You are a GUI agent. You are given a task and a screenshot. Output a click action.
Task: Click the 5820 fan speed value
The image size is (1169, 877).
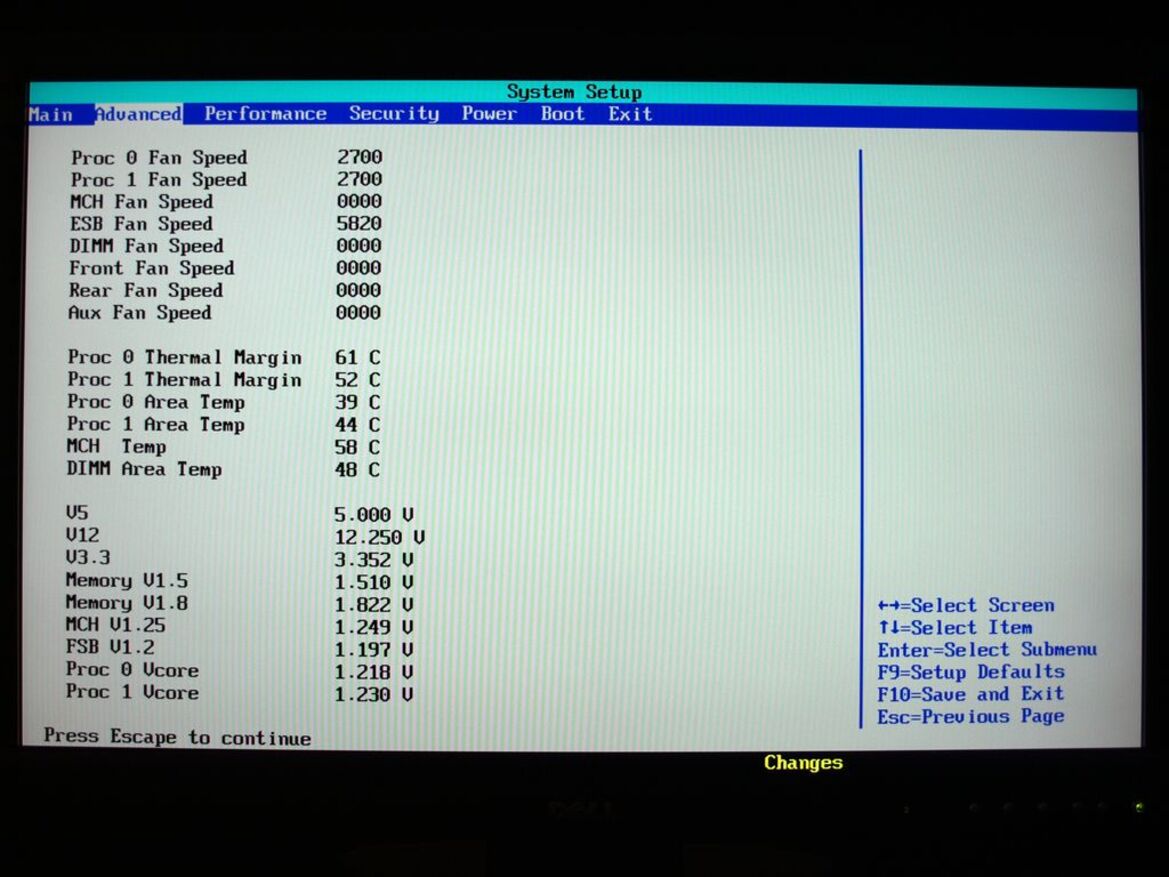359,224
